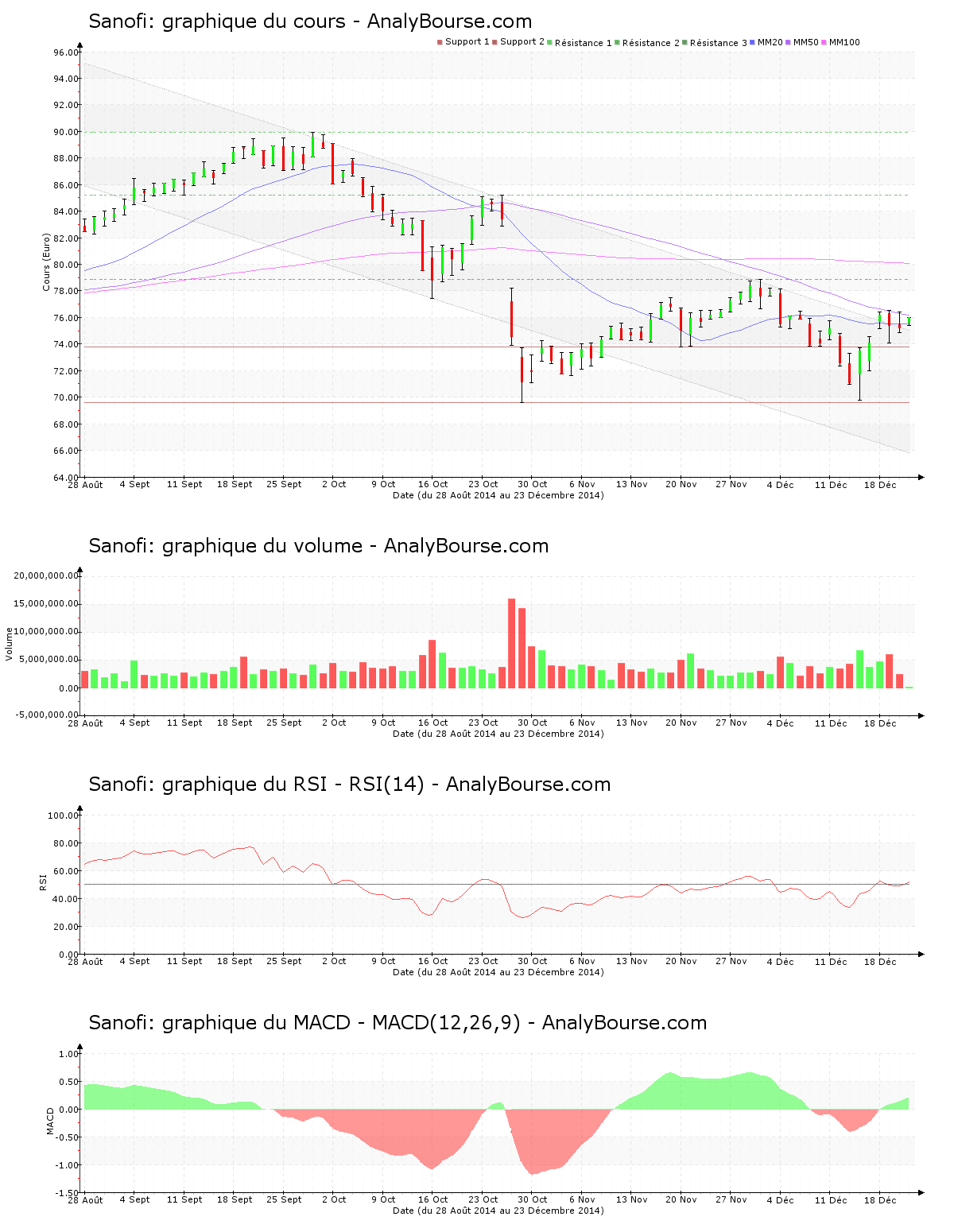Click '2 Oct' on the price chart date axis
Image resolution: width=954 pixels, height=1232 pixels.
[334, 484]
